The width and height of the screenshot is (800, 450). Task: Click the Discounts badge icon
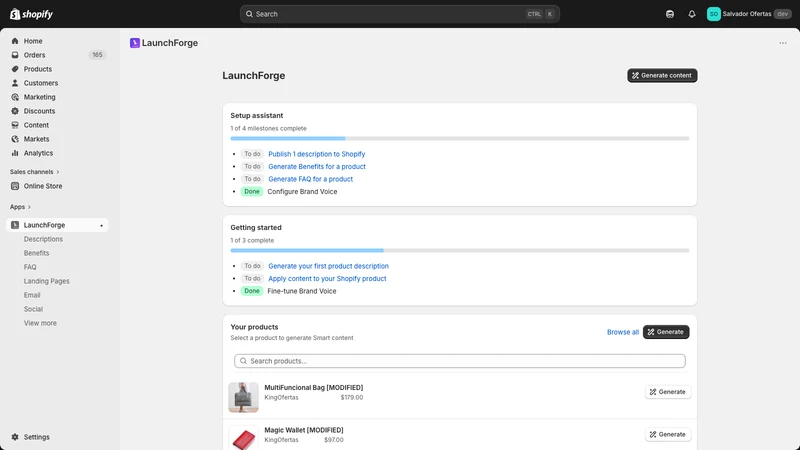click(x=15, y=111)
